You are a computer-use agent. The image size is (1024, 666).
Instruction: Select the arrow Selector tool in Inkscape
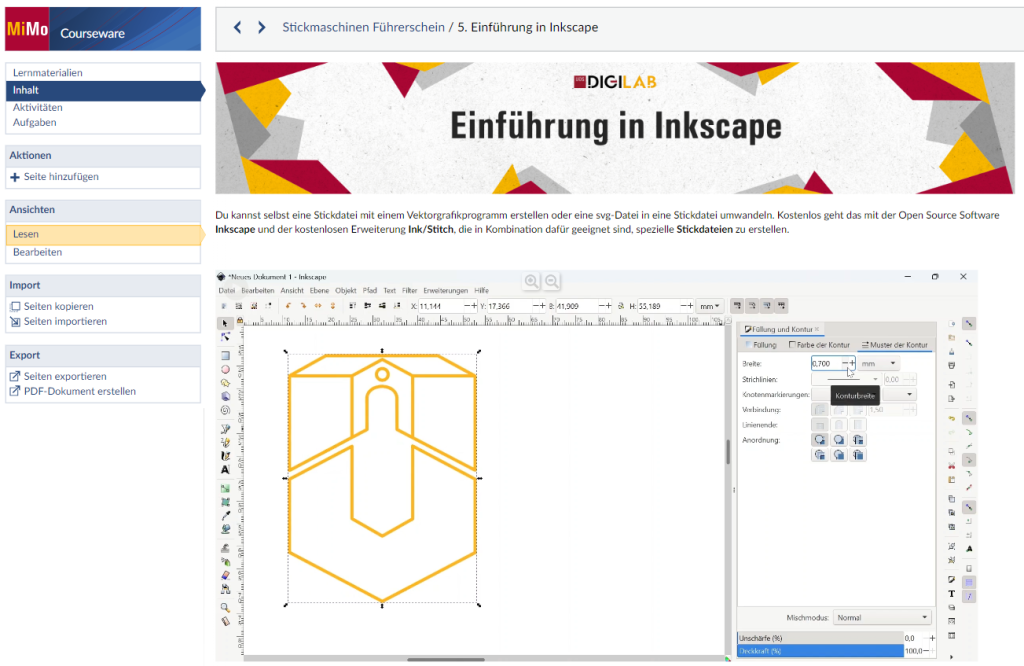[x=225, y=323]
